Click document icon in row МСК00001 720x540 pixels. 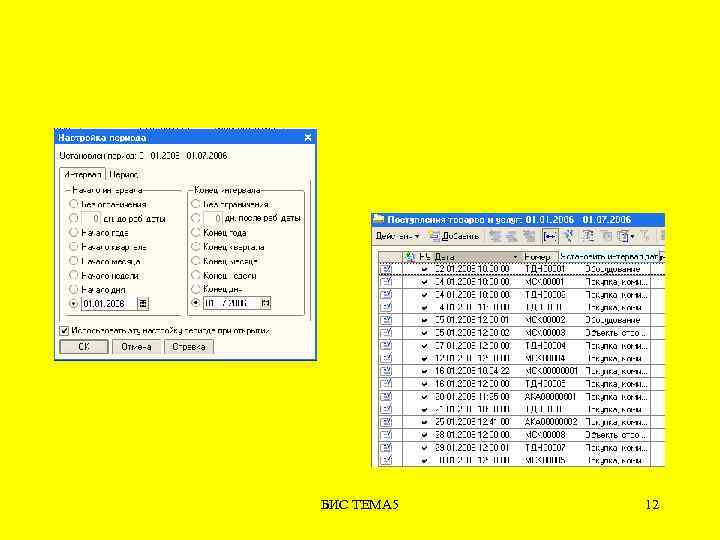click(386, 281)
